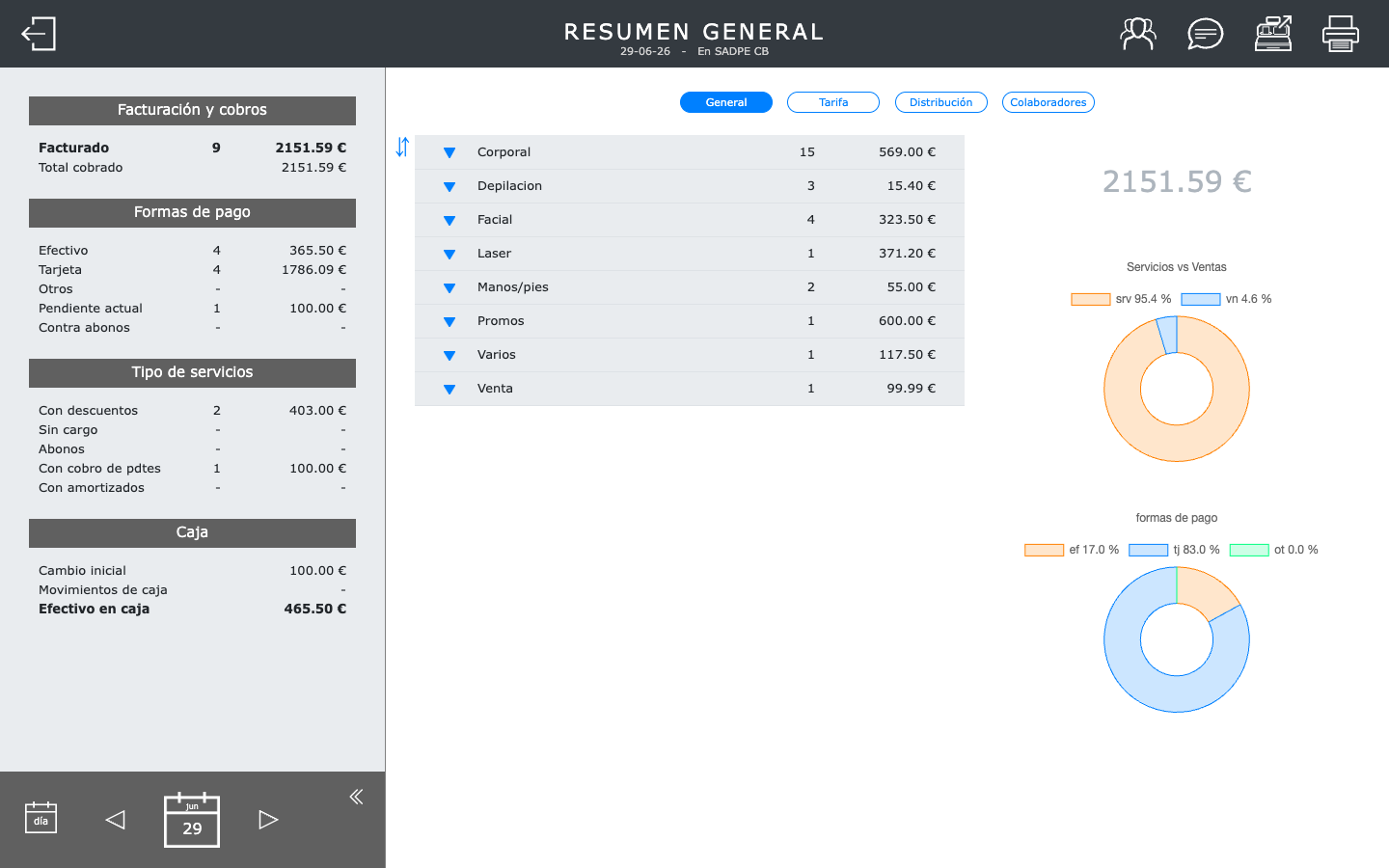Go to previous day arrow
This screenshot has width=1389, height=868.
point(115,820)
